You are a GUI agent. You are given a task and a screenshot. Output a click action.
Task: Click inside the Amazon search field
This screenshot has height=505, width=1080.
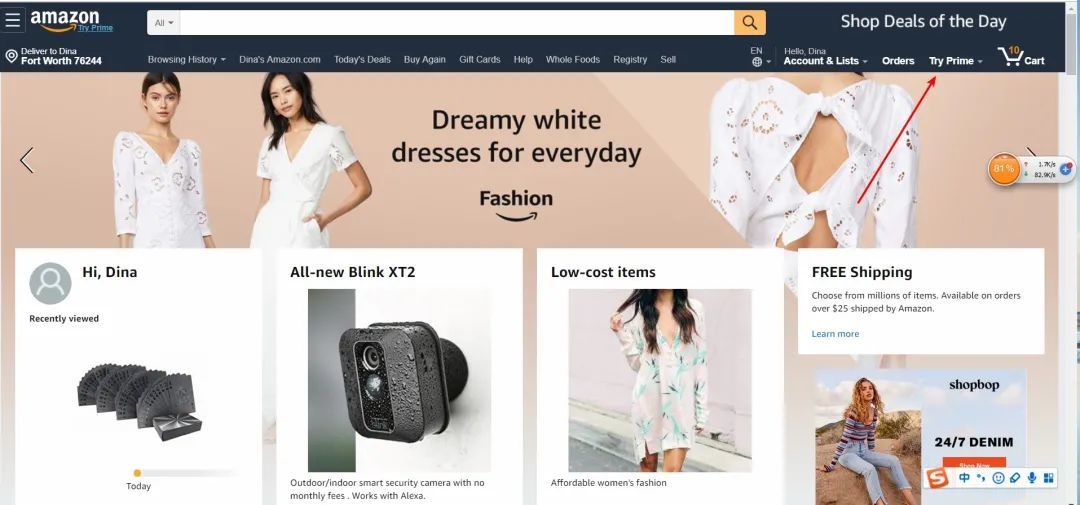pyautogui.click(x=457, y=23)
